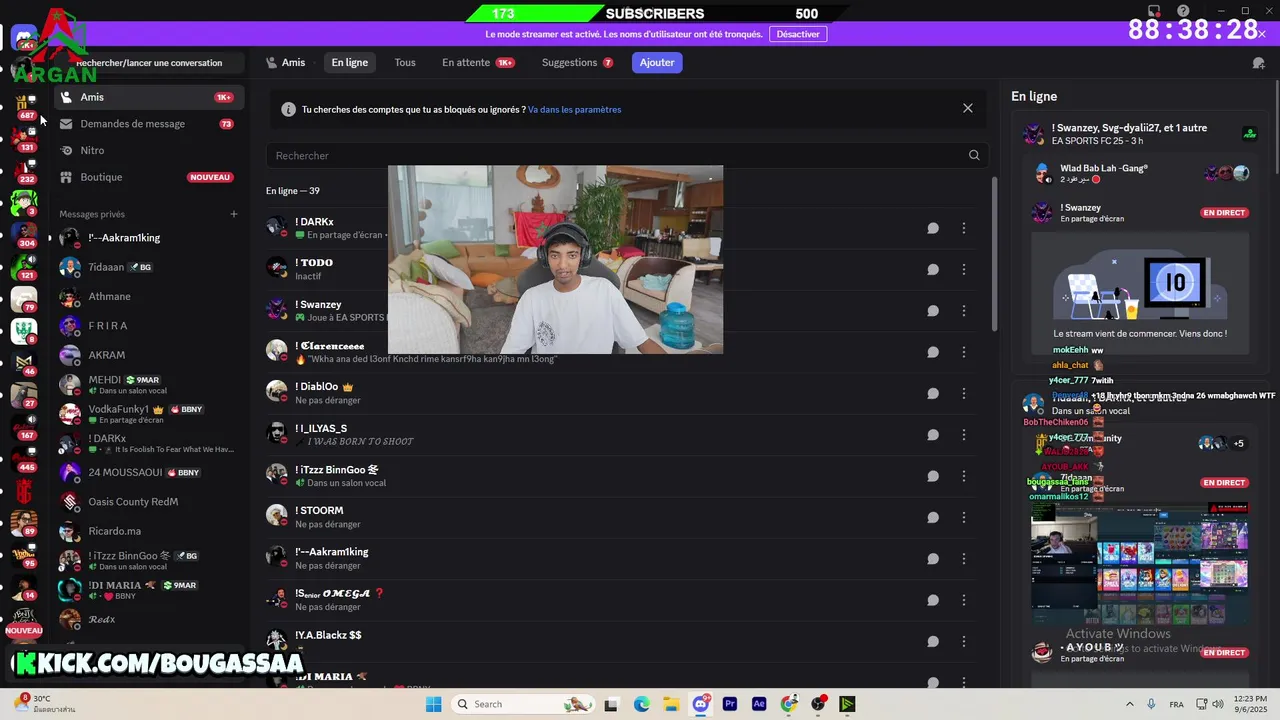
Task: Open the weather widget showing 30°C
Action: point(45,704)
